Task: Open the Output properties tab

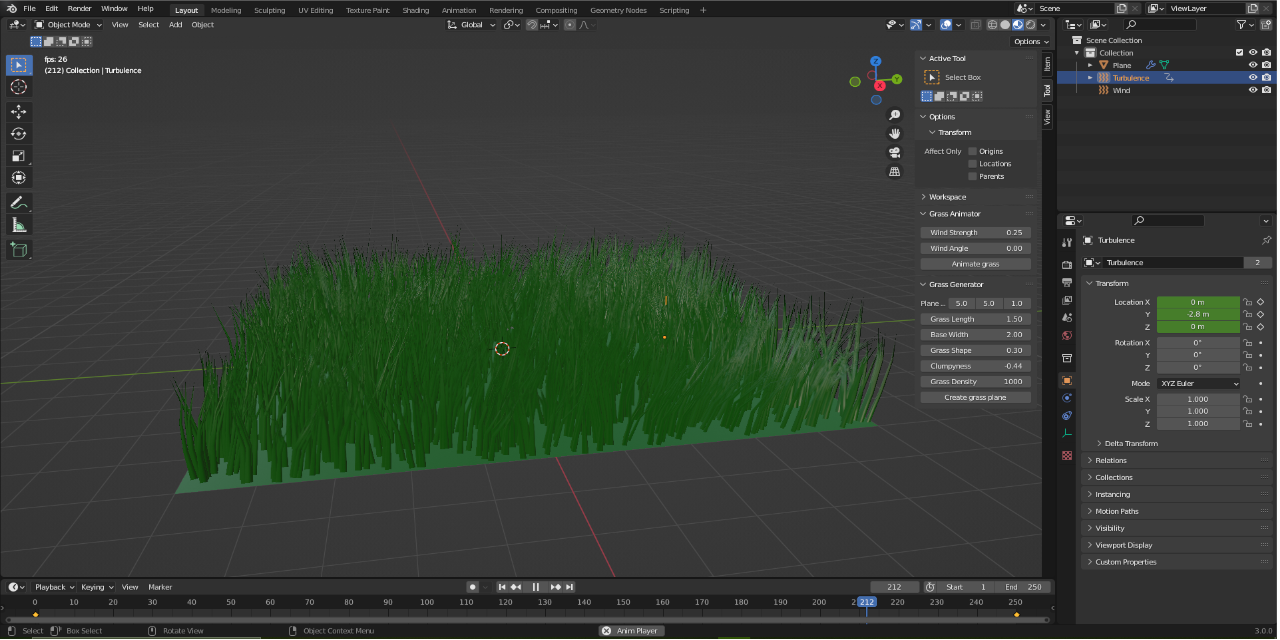Action: [1067, 282]
